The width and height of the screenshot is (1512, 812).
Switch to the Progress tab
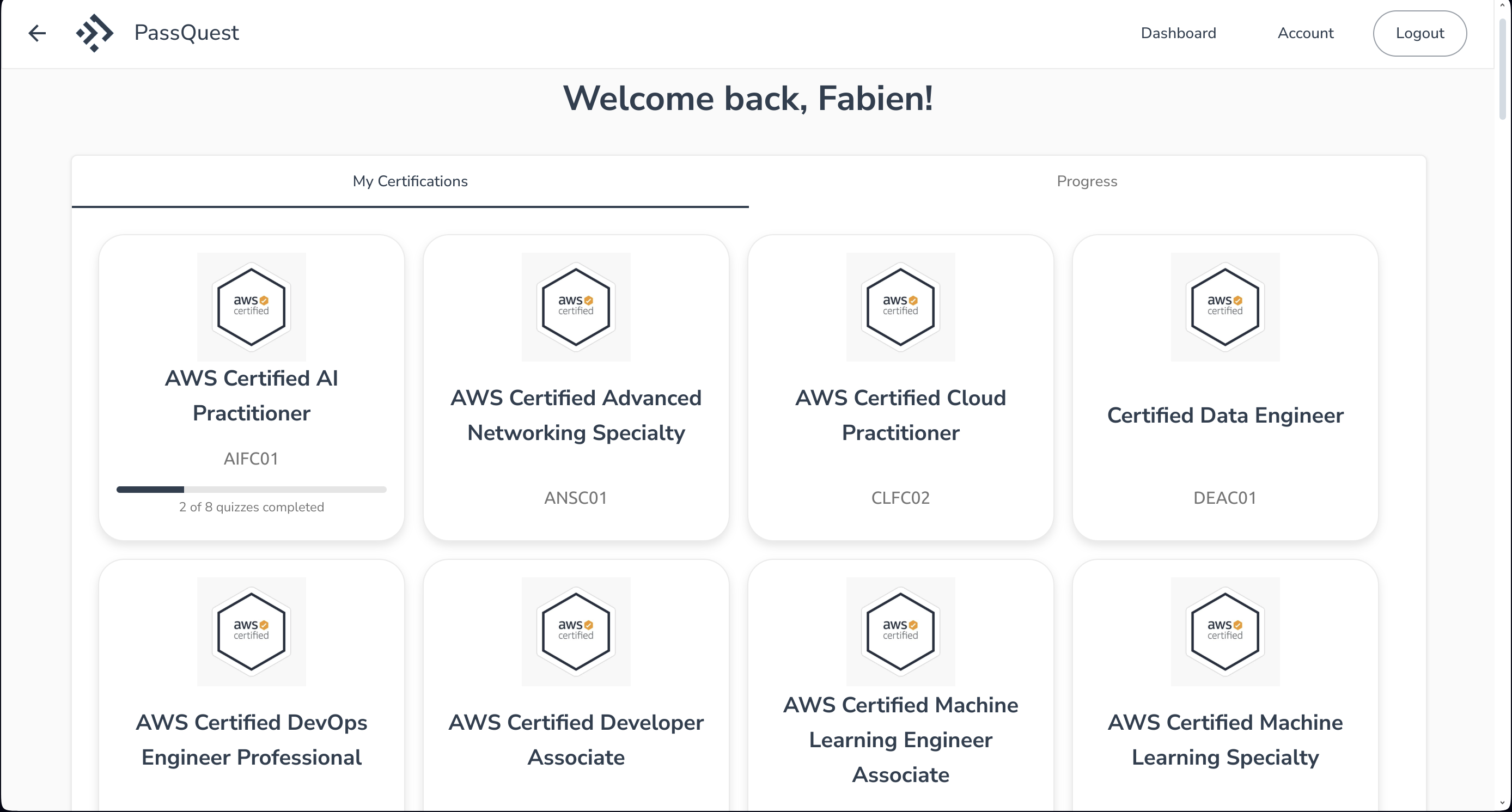pyautogui.click(x=1087, y=181)
